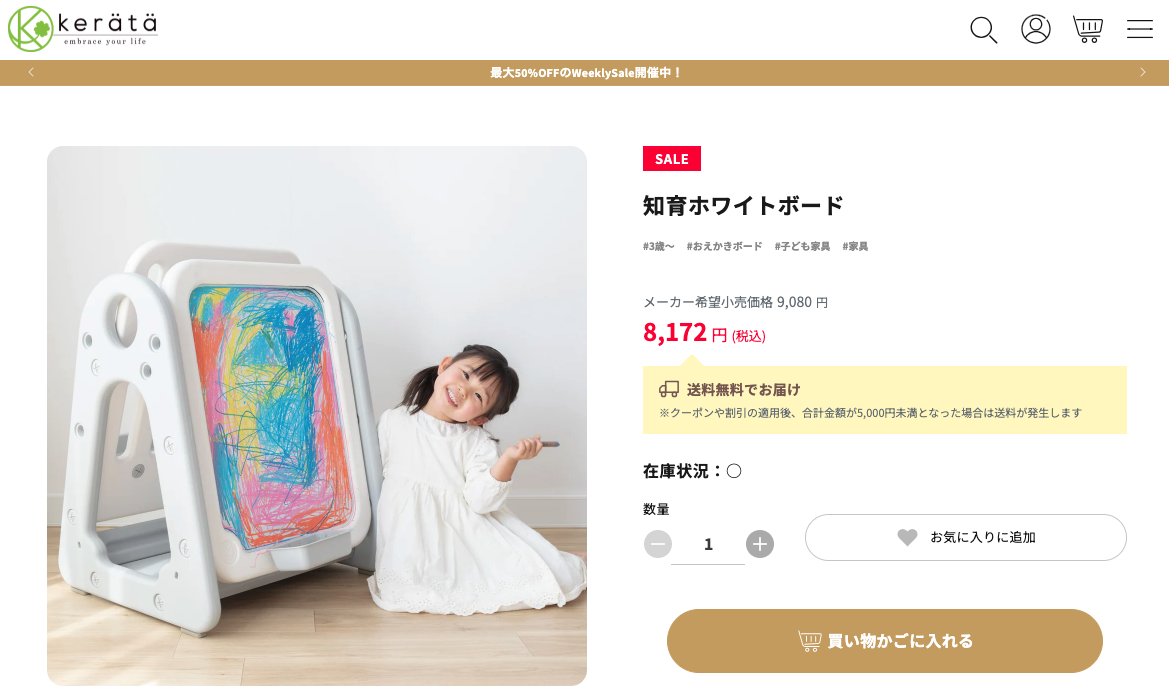Open the user account icon

[x=1036, y=29]
